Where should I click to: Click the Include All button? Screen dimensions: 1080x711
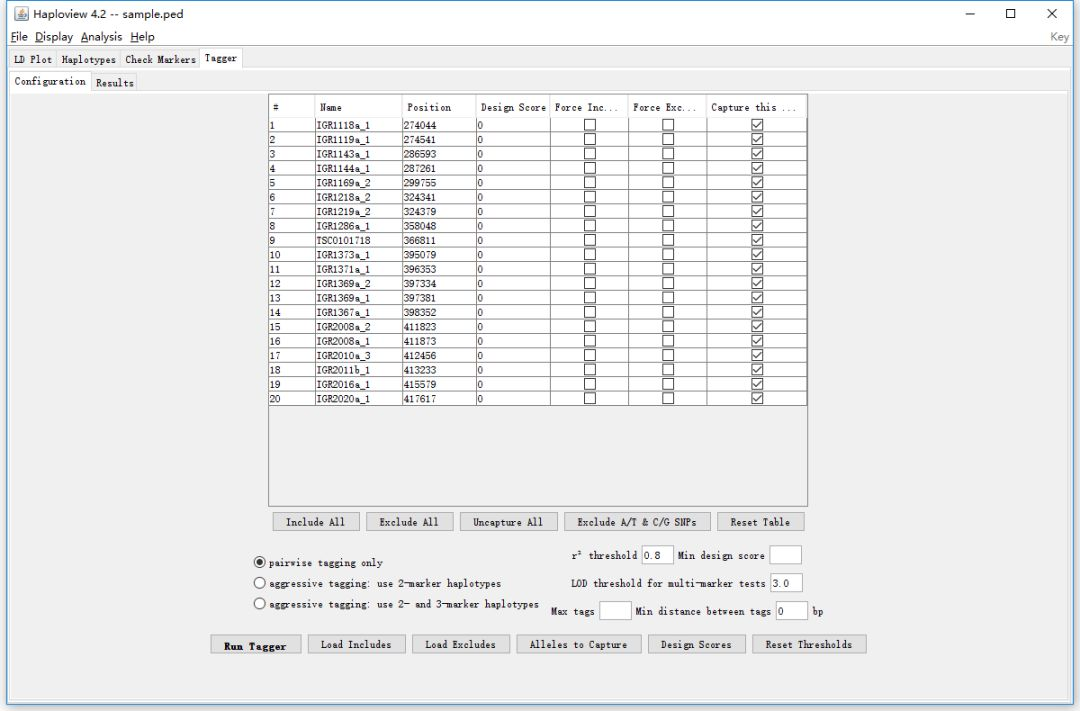click(315, 522)
